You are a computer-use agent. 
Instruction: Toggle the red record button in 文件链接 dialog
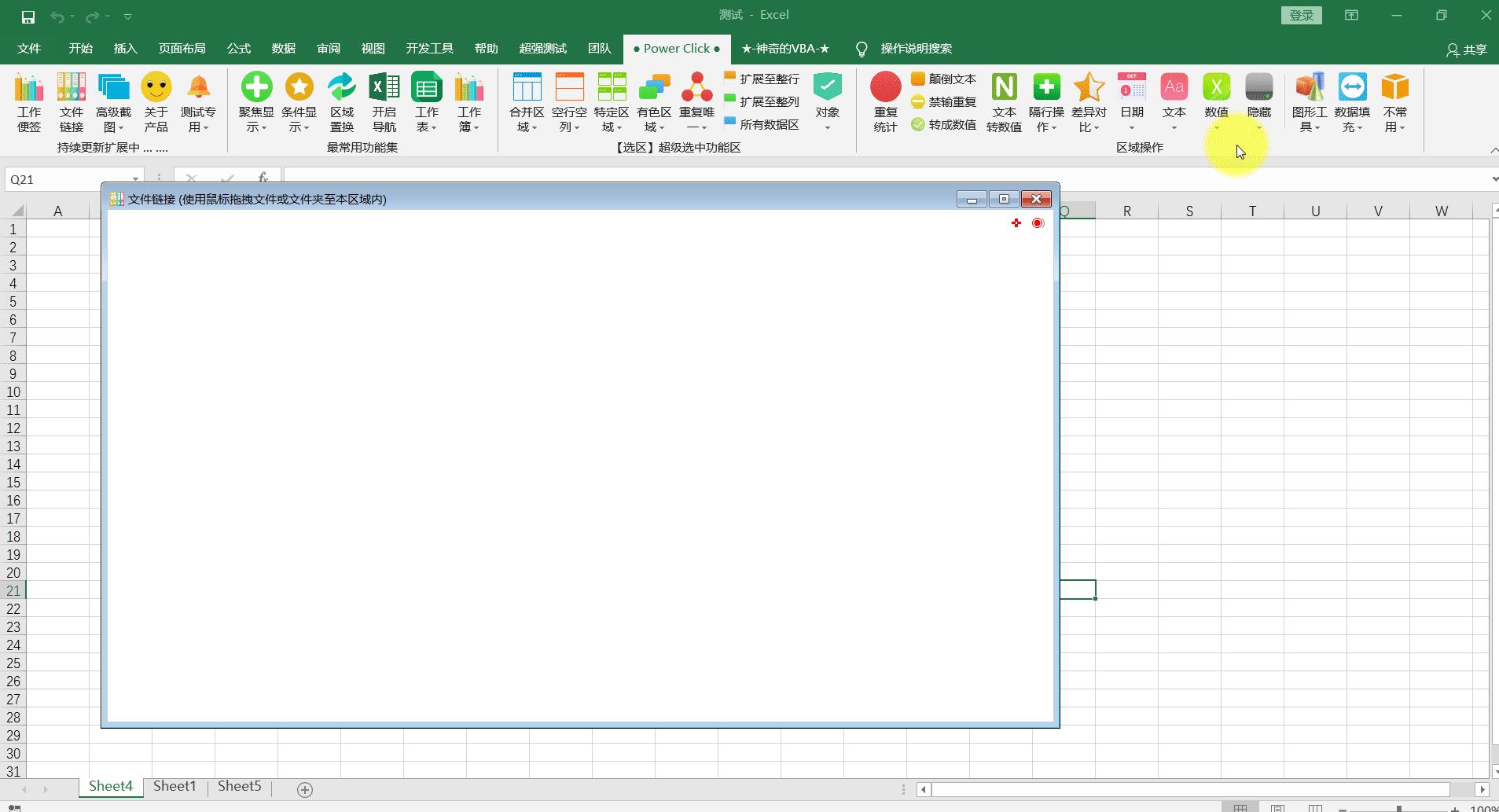tap(1037, 223)
